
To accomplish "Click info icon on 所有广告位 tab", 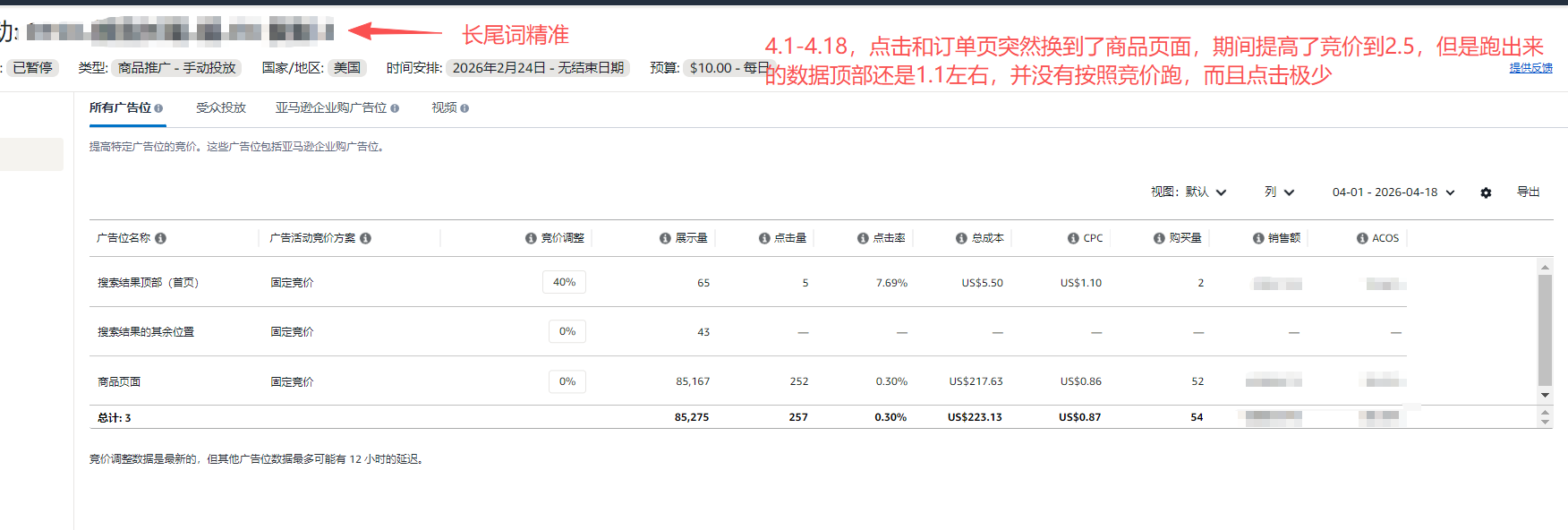I will click(x=158, y=108).
